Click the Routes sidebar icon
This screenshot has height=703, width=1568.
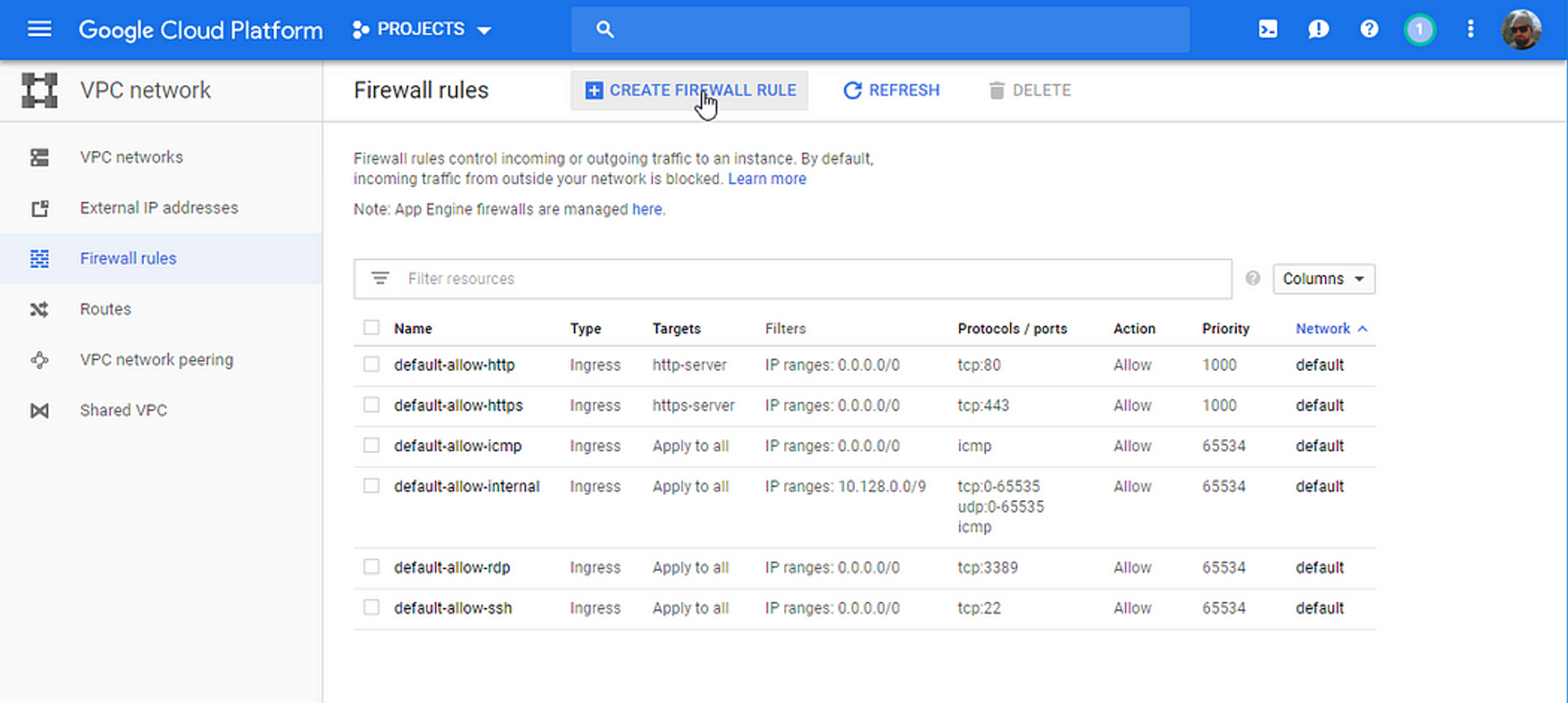pos(39,310)
